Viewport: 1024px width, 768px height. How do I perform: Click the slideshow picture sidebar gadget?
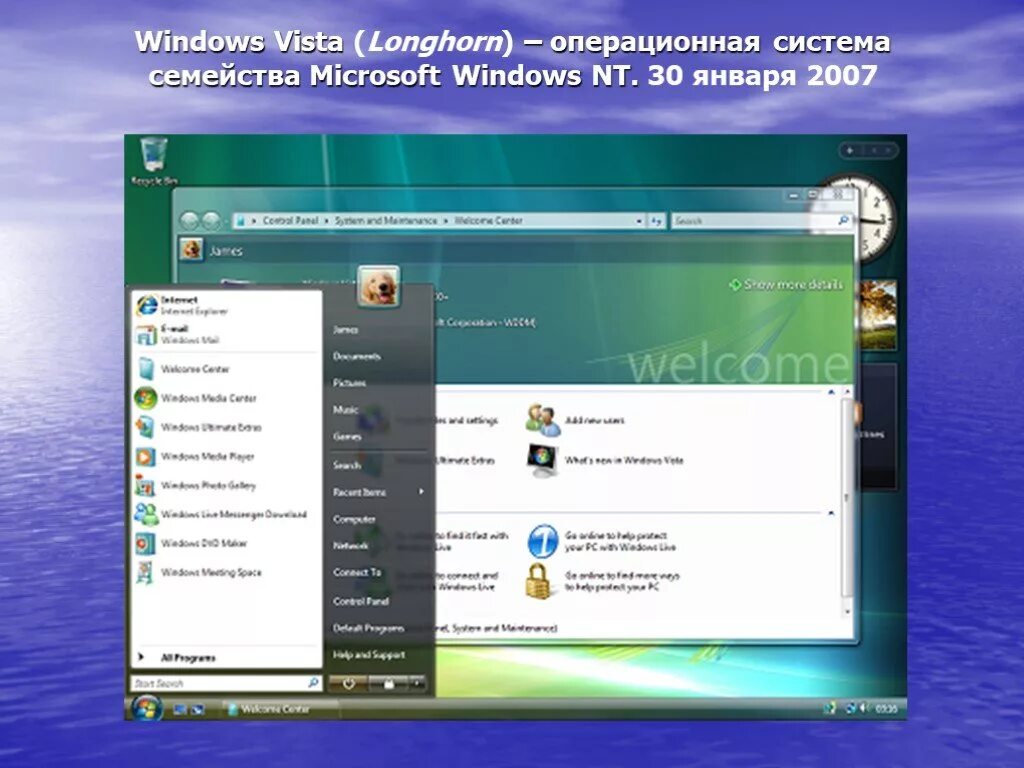point(878,315)
